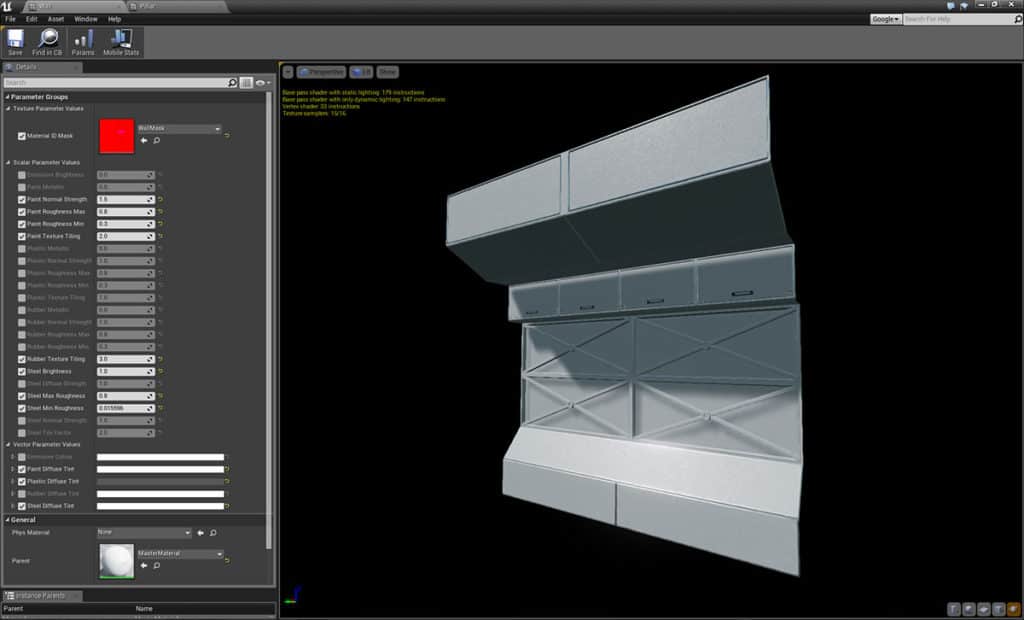This screenshot has height=620, width=1024.
Task: Use selected asset arrow for Parent
Action: tap(144, 566)
